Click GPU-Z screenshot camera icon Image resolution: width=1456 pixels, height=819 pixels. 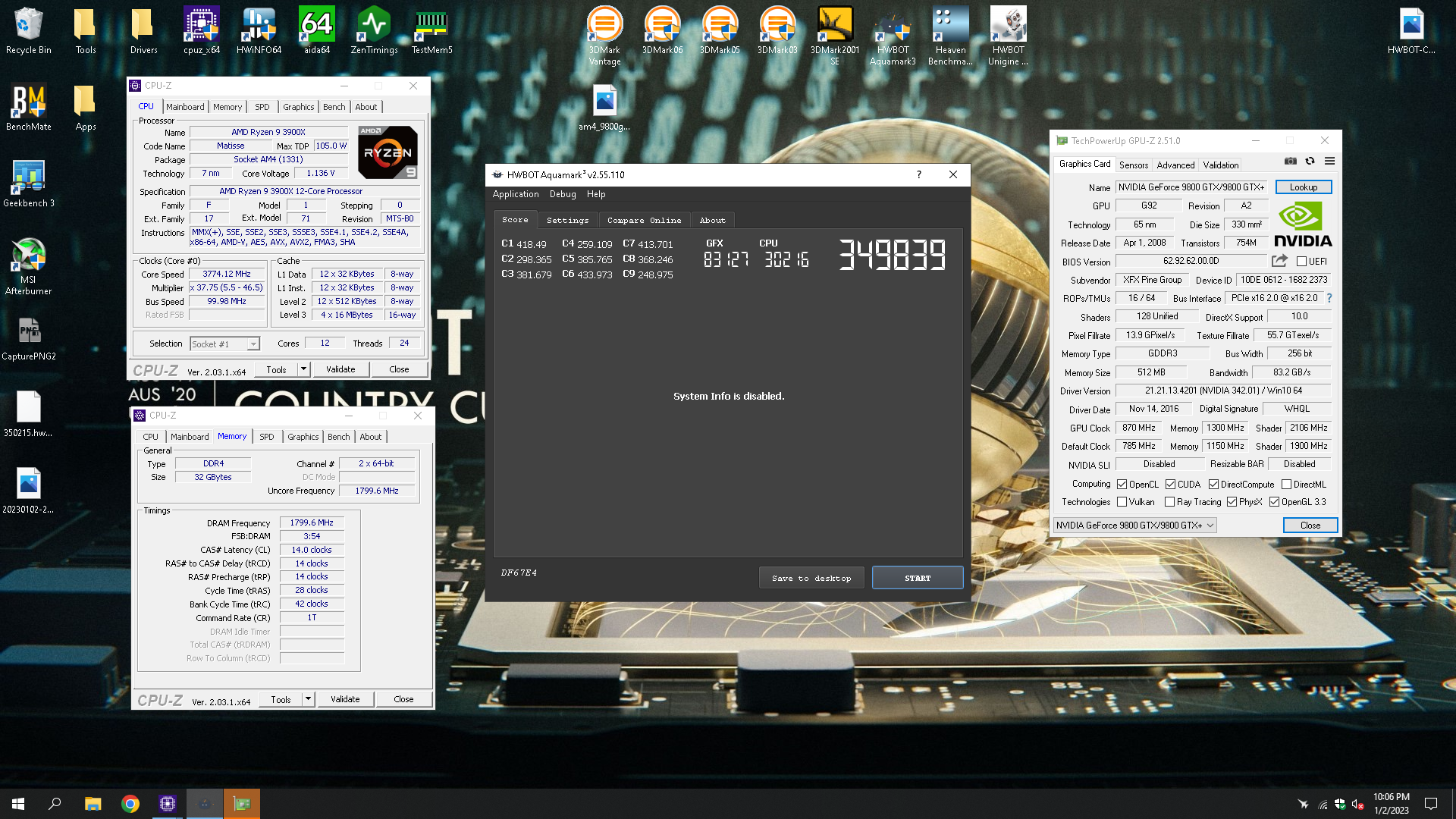1290,161
